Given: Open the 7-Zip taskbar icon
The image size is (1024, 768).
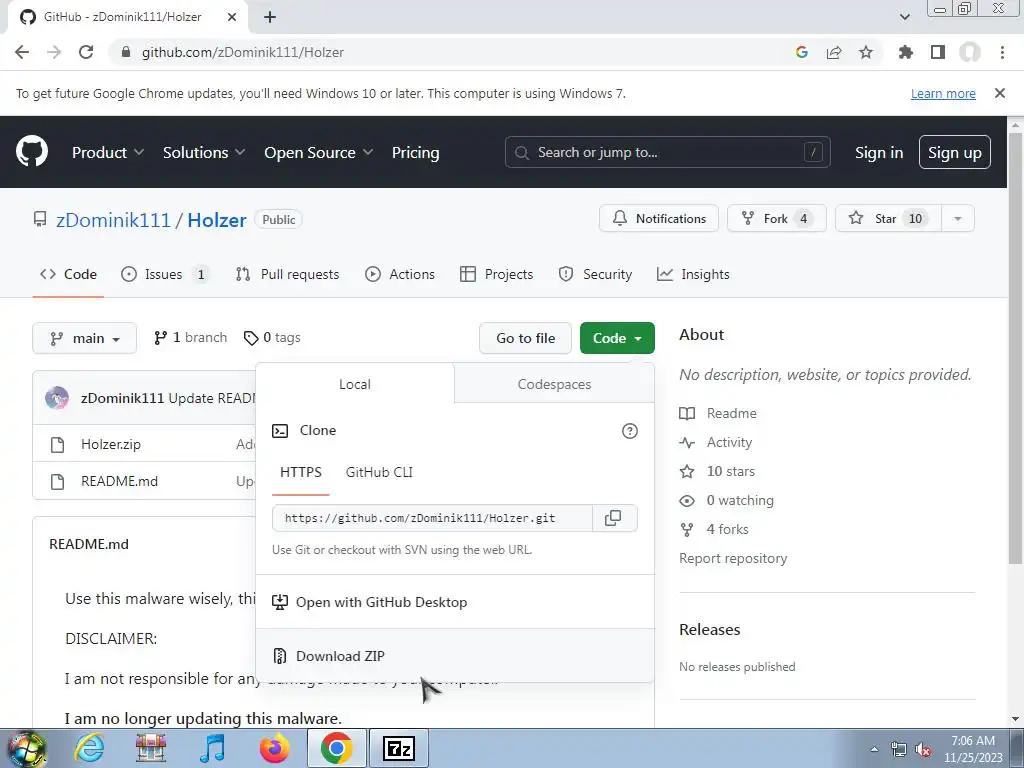Looking at the screenshot, I should 399,748.
